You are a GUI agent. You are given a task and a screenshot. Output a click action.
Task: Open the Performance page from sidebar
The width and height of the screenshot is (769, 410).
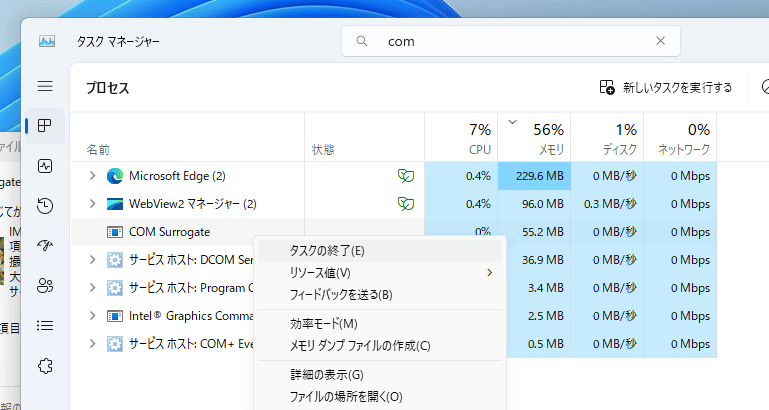(44, 166)
